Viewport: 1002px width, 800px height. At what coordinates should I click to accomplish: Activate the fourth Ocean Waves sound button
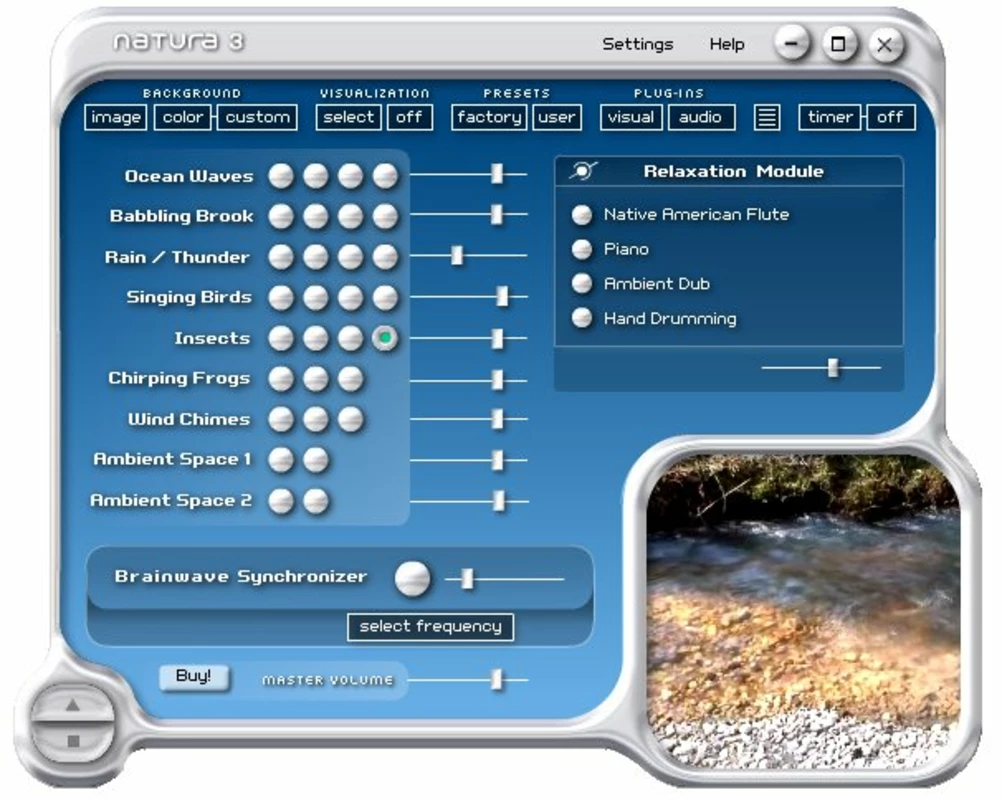point(385,176)
